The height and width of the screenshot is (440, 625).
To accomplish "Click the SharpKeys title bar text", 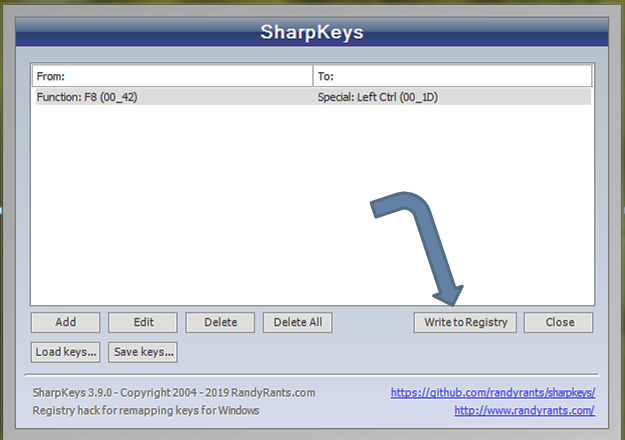I will tap(312, 32).
